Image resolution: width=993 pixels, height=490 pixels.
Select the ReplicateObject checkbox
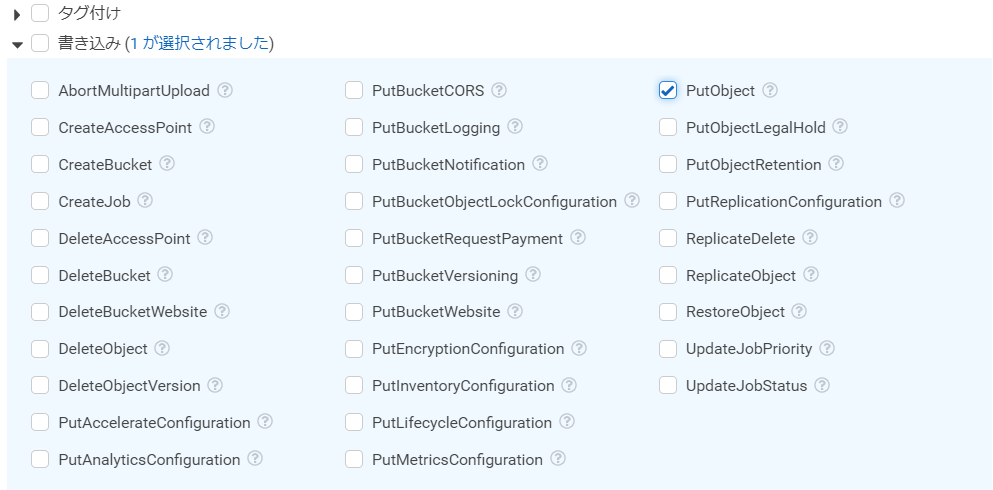click(x=667, y=275)
